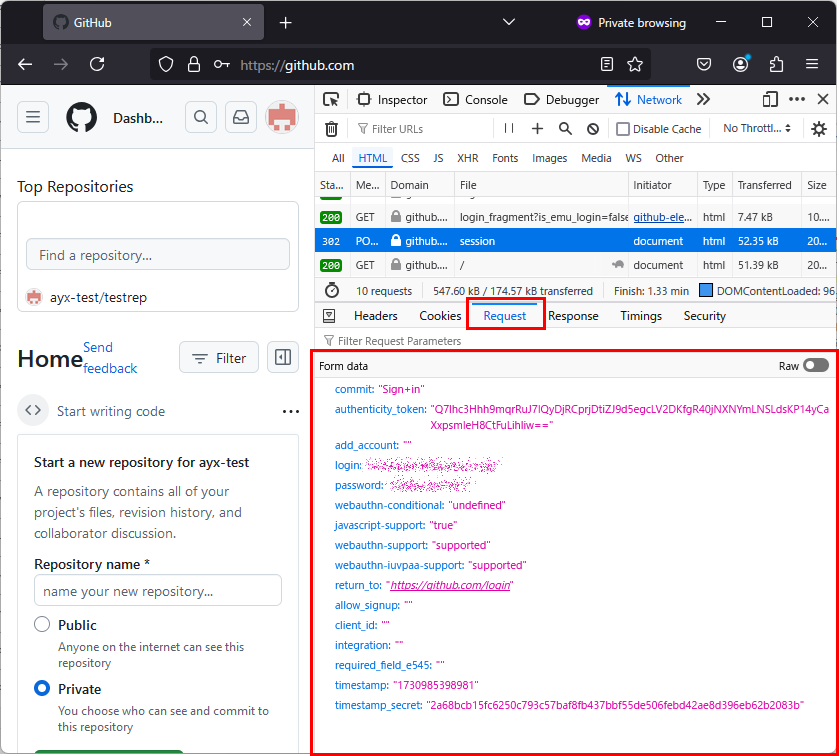Select the Public repository radio button
The width and height of the screenshot is (839, 756).
(x=42, y=625)
